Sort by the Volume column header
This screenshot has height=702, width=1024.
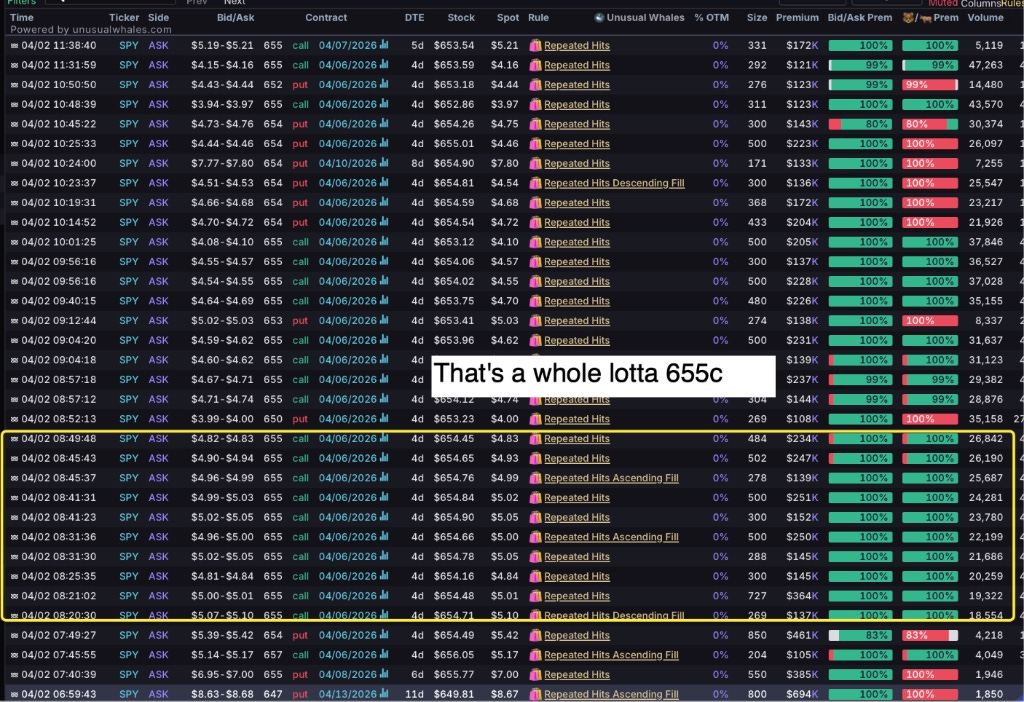(x=985, y=18)
